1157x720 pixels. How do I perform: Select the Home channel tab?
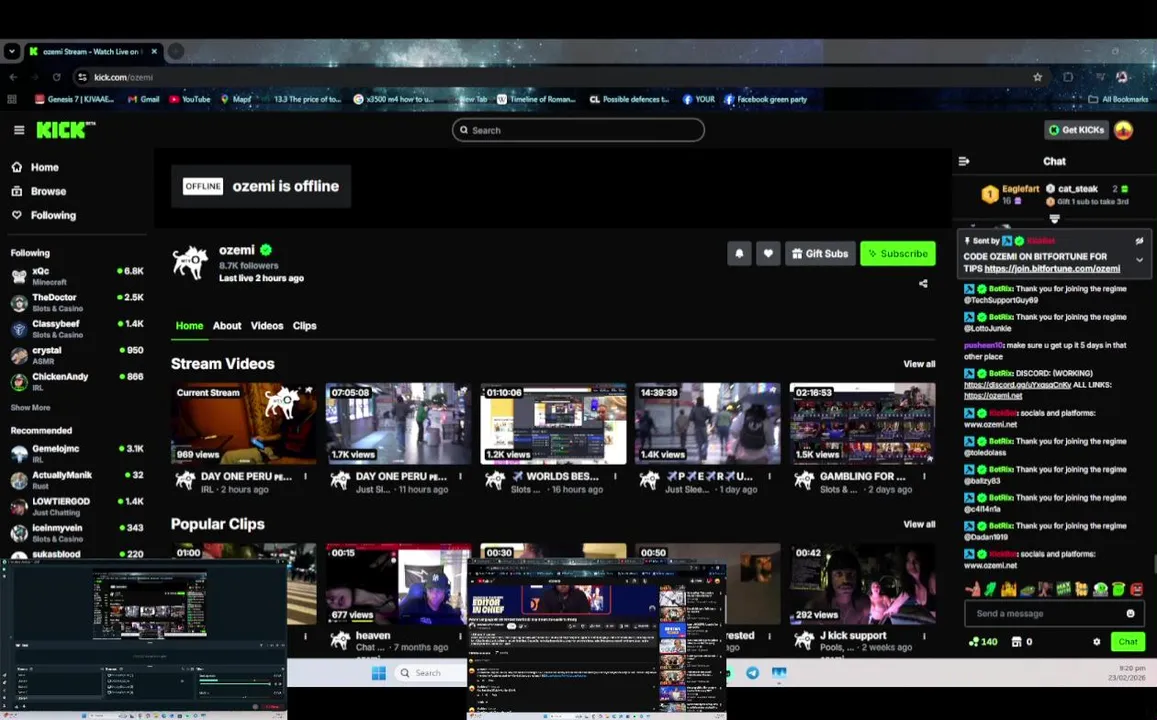(190, 325)
